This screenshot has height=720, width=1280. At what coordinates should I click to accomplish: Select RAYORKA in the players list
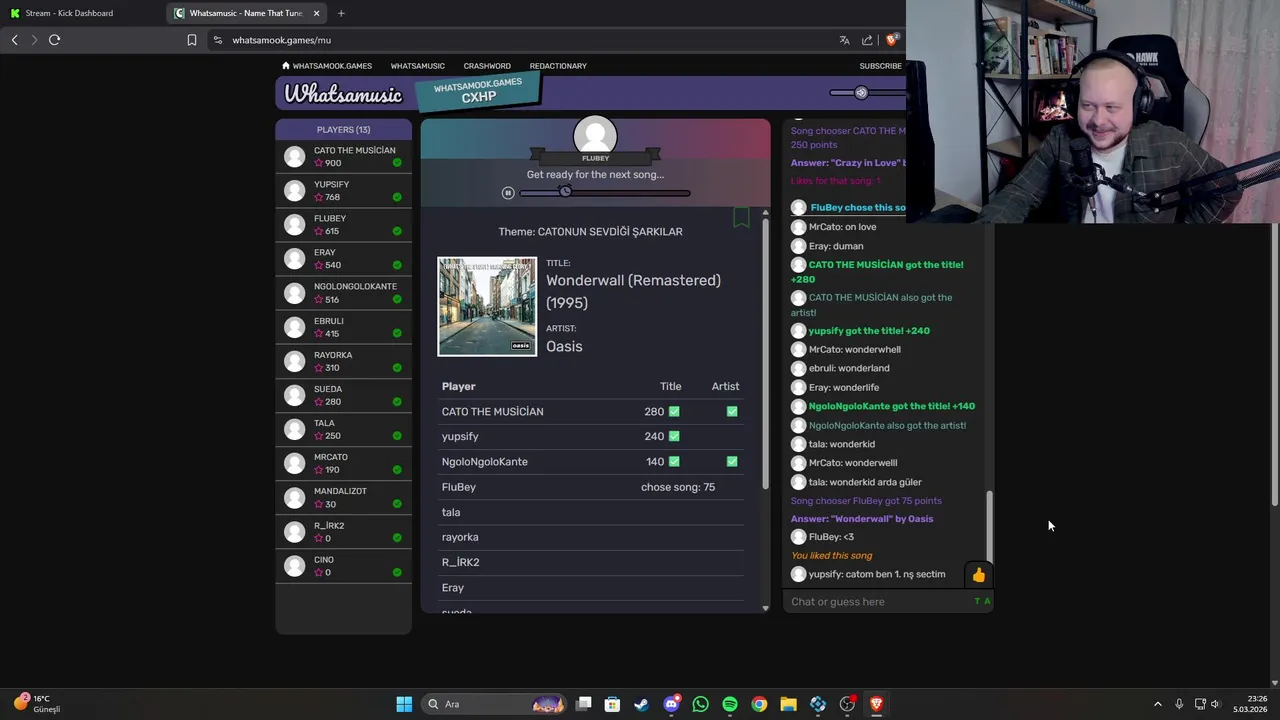pyautogui.click(x=343, y=361)
